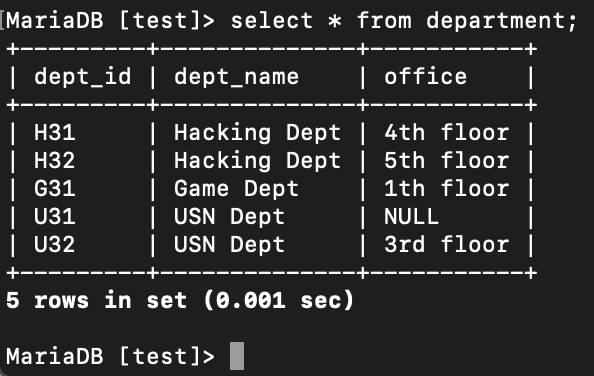Click the 'select * from department;' command text

[x=404, y=21]
